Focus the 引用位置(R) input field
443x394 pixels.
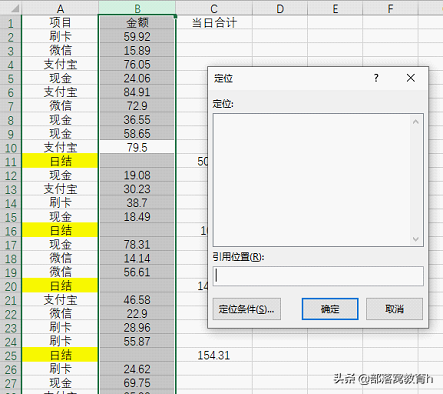coord(318,276)
